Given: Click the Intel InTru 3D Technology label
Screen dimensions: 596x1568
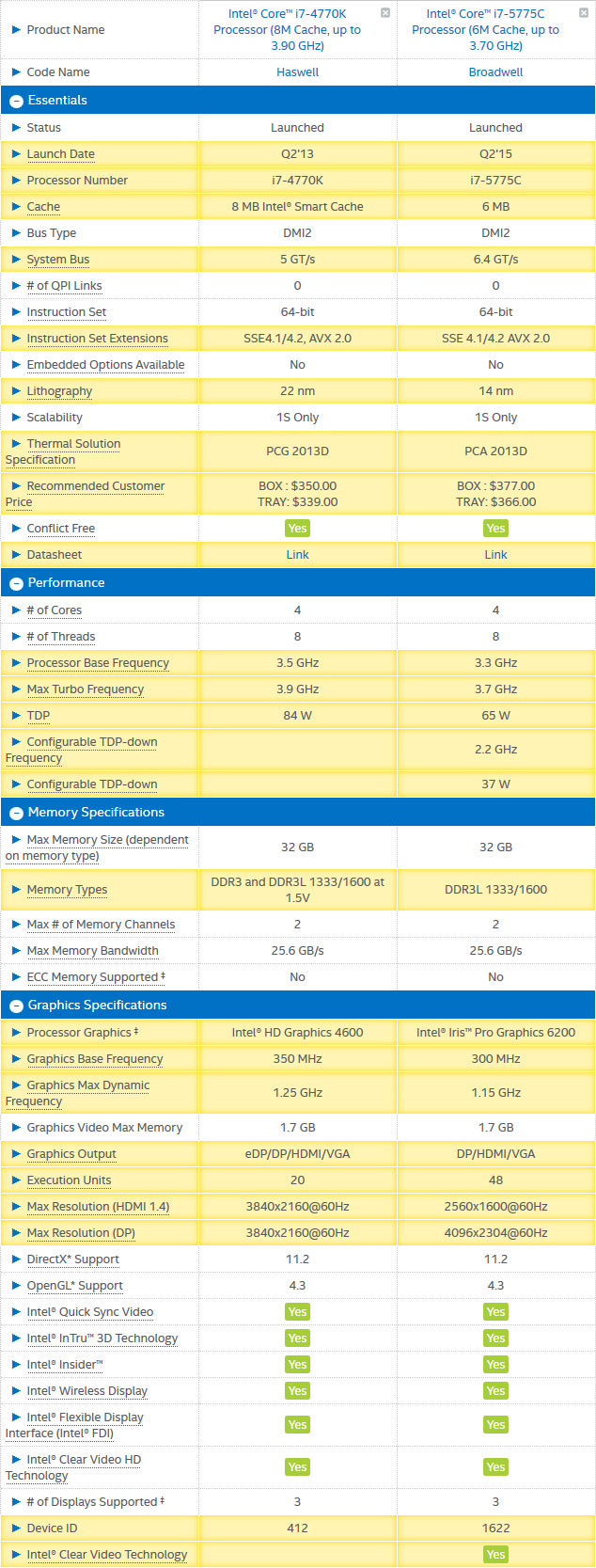Looking at the screenshot, I should [102, 1338].
